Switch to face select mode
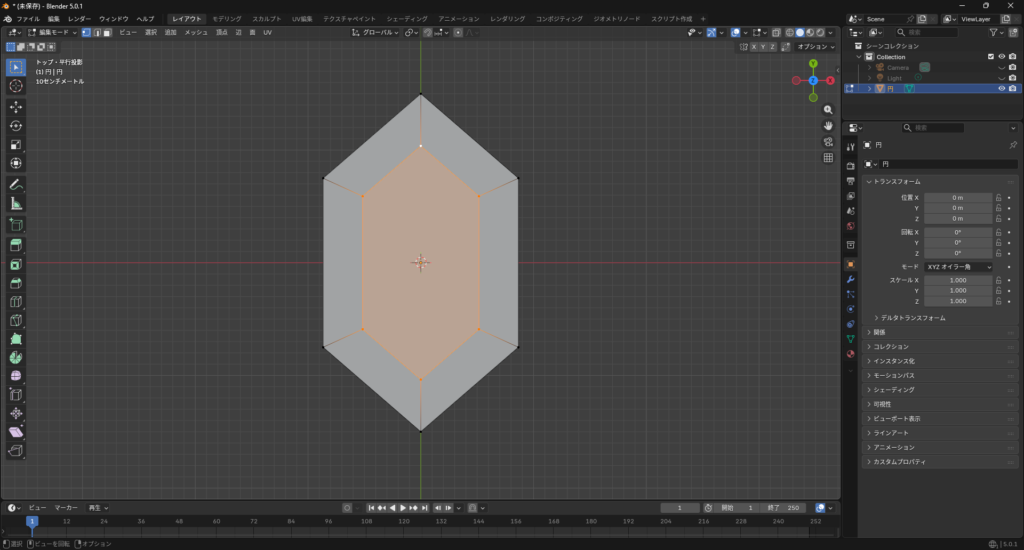This screenshot has height=550, width=1024. 107,32
